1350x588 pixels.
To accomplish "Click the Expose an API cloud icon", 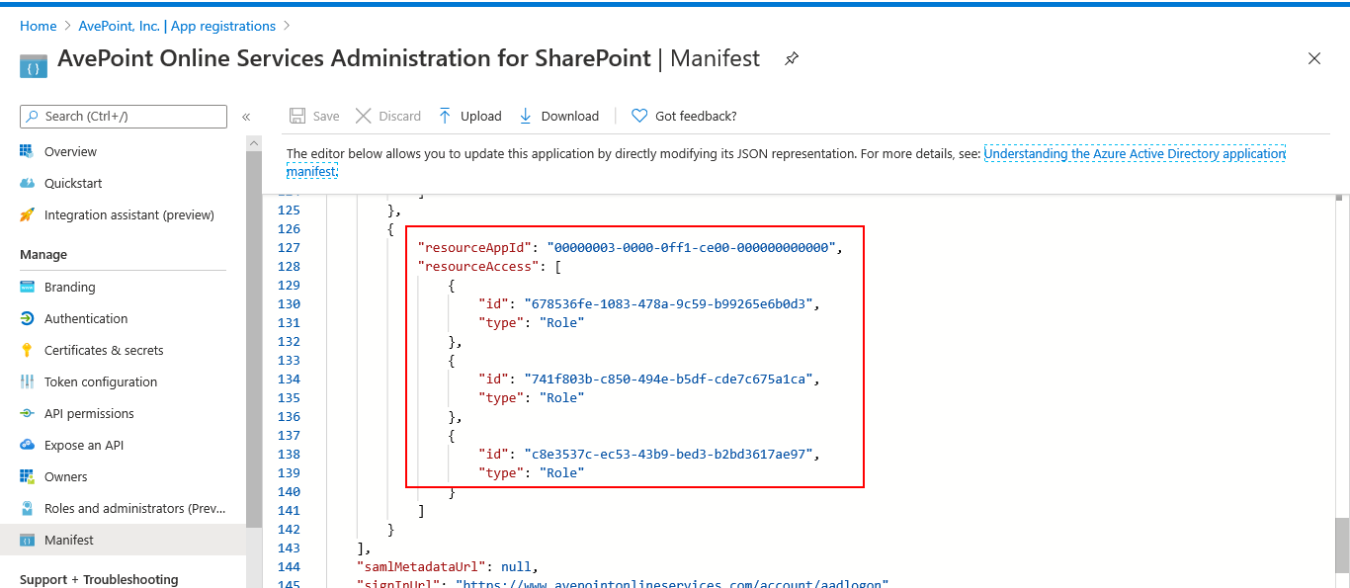I will 27,445.
